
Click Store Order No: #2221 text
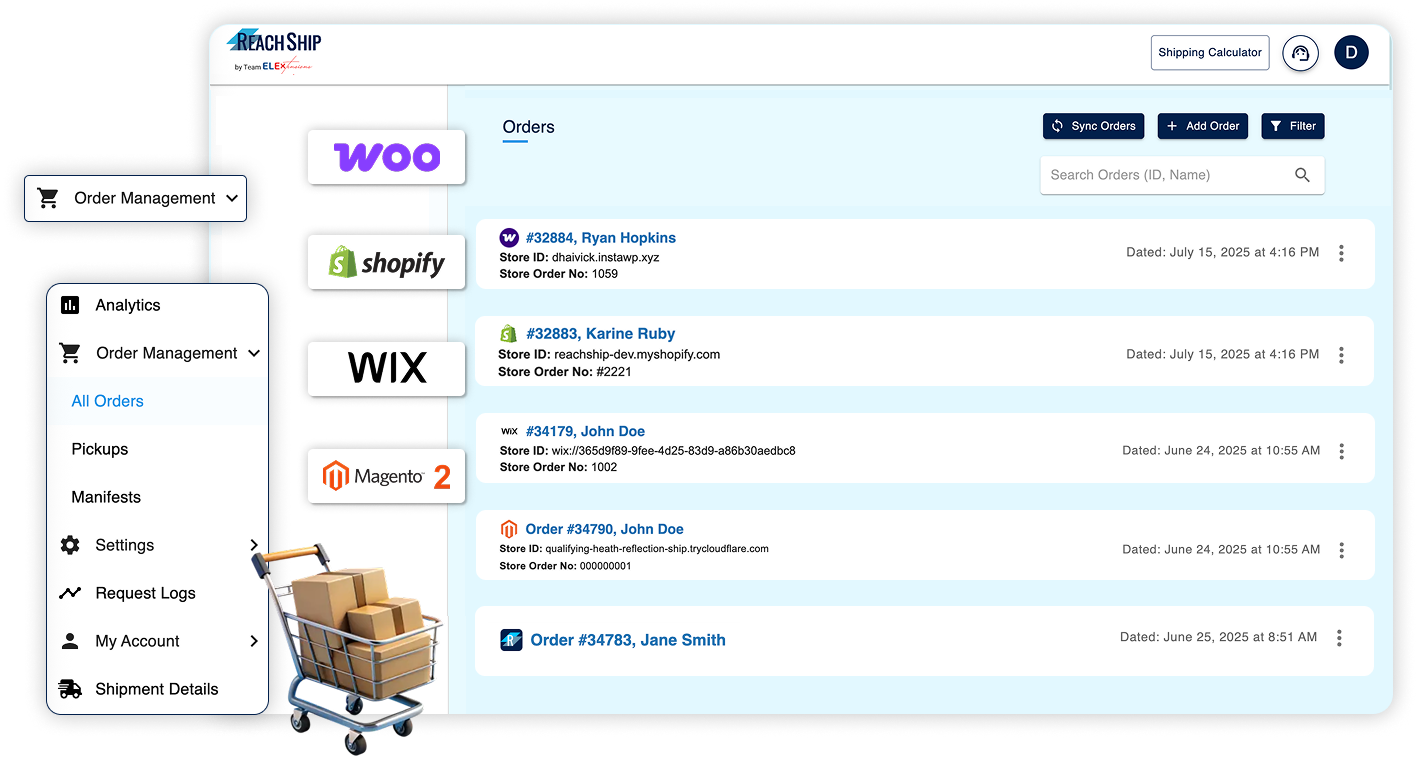pyautogui.click(x=565, y=372)
